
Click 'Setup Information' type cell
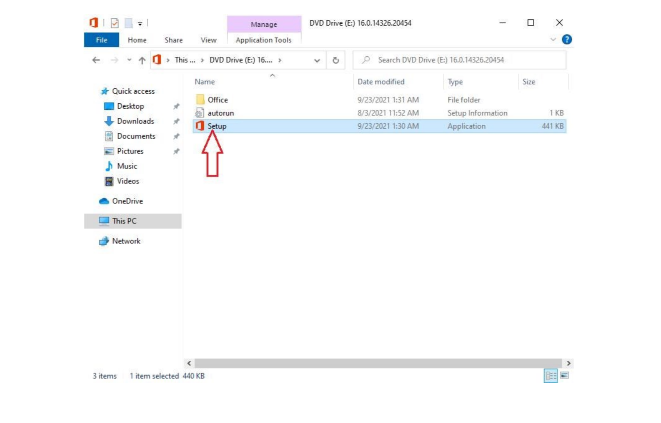click(x=477, y=113)
